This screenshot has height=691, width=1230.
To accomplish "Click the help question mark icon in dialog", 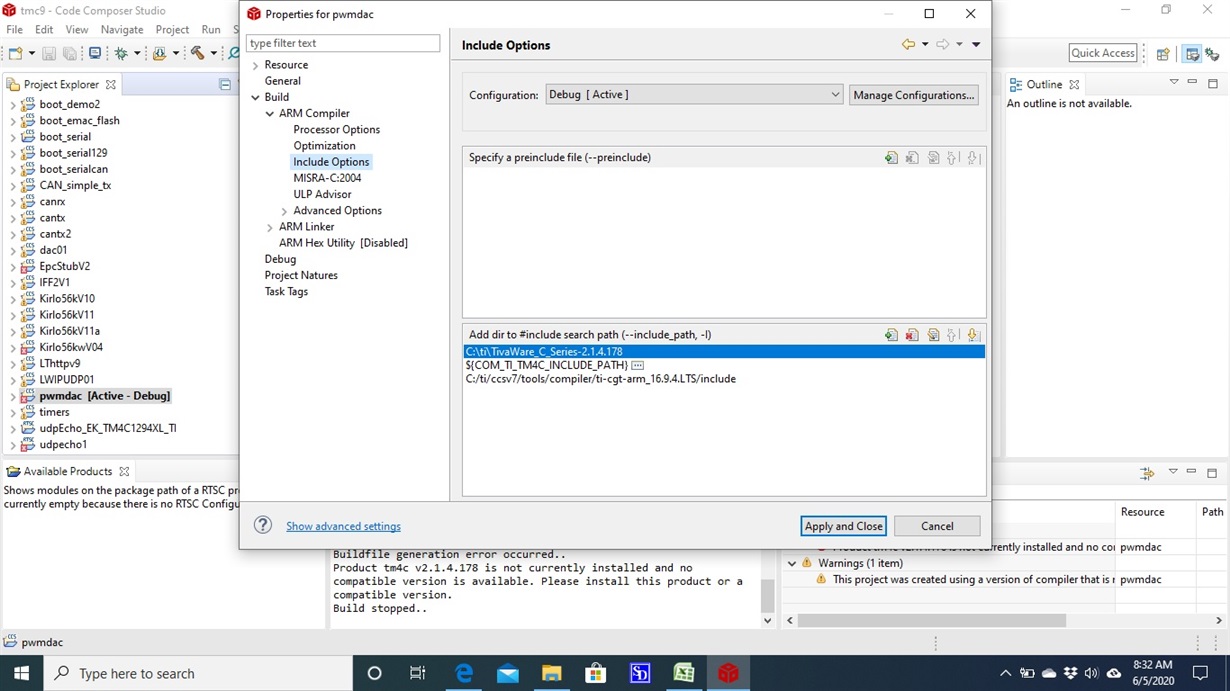I will [x=263, y=525].
